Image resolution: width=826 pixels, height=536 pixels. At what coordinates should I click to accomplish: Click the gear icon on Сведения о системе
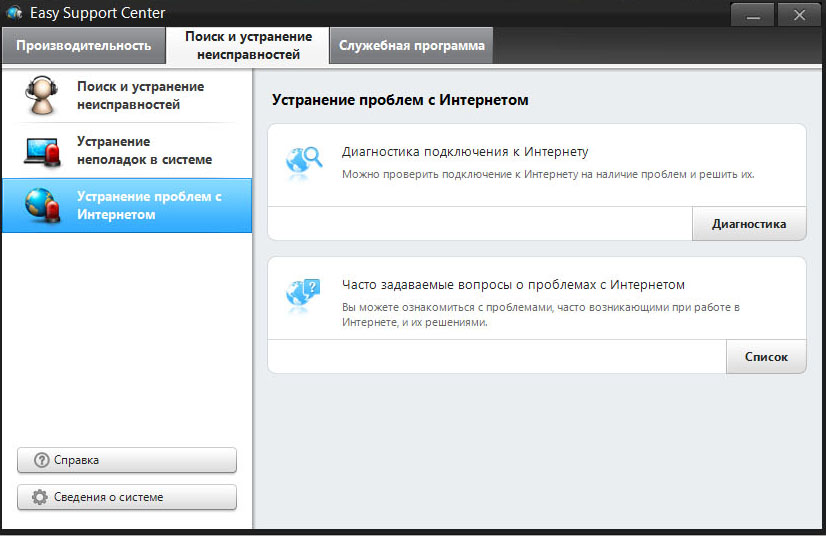(x=40, y=497)
